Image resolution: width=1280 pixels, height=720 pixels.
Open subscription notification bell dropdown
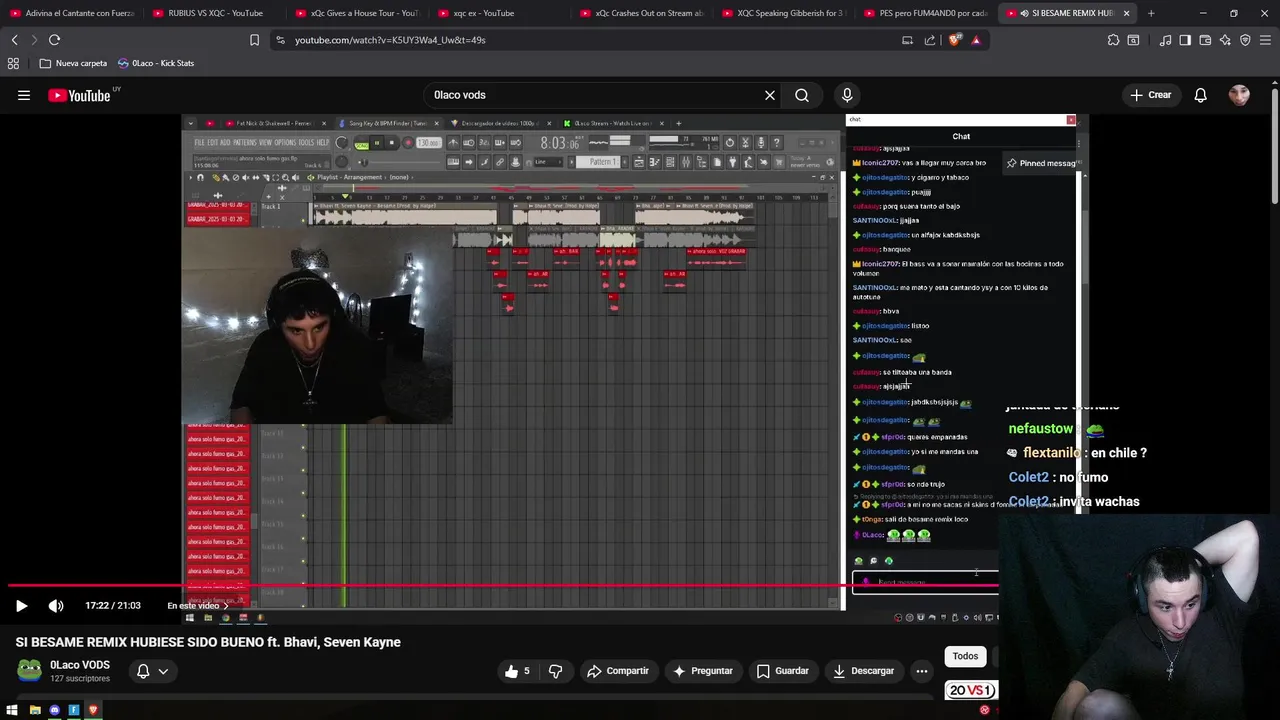point(152,671)
